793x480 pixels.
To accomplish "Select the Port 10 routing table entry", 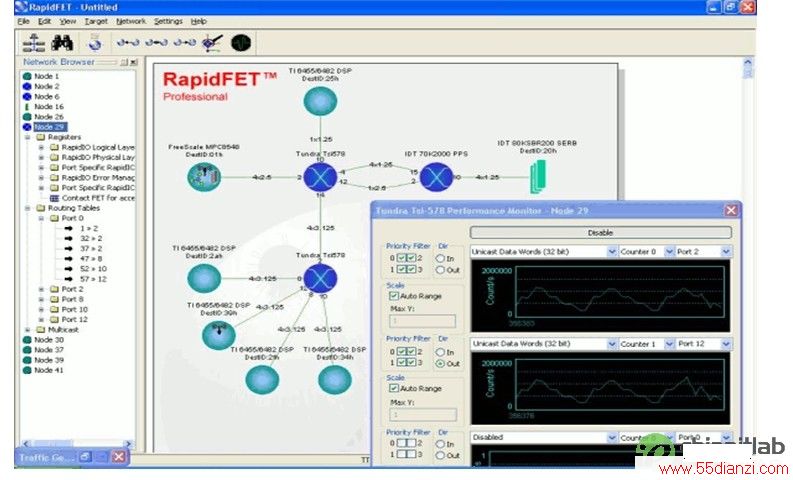I will (x=74, y=309).
